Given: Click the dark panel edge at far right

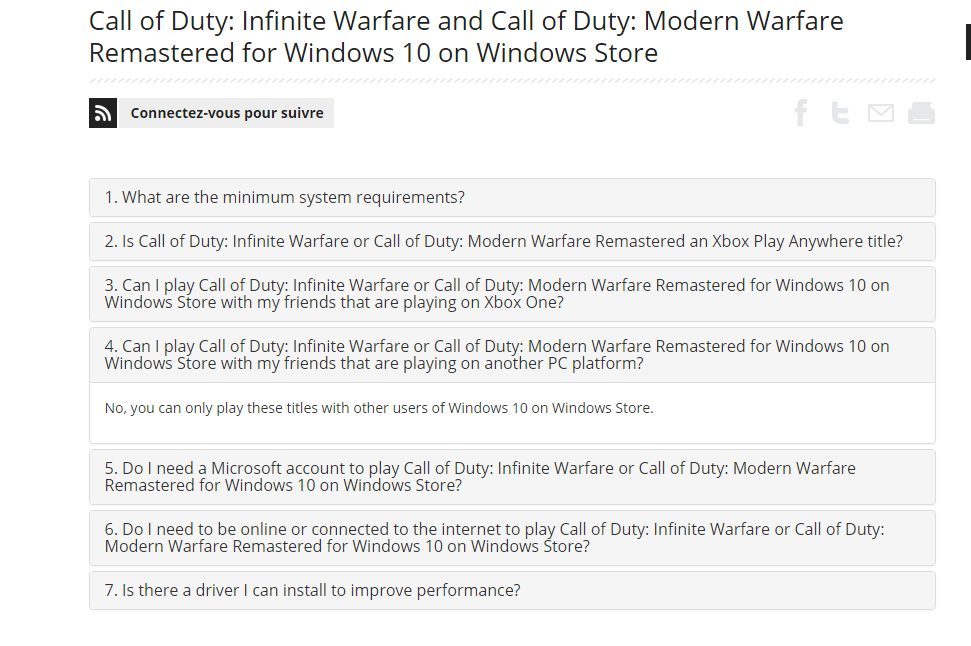Looking at the screenshot, I should [967, 42].
